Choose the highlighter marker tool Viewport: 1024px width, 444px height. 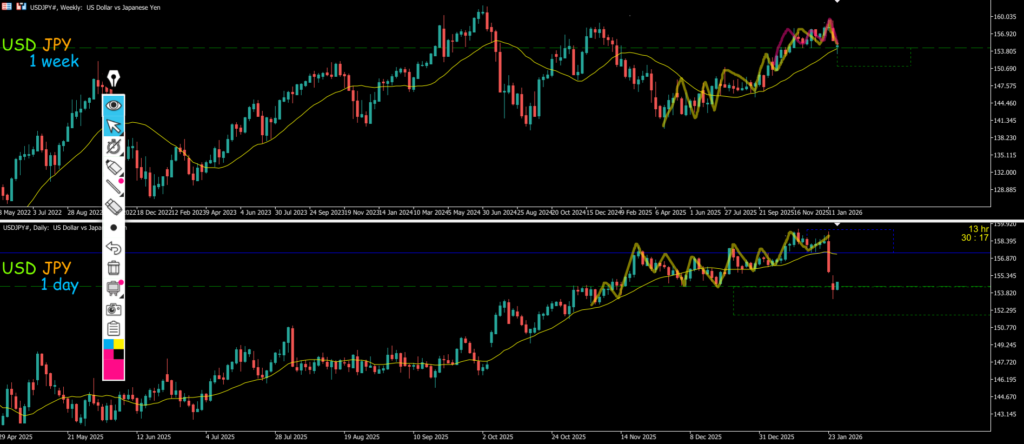[114, 167]
